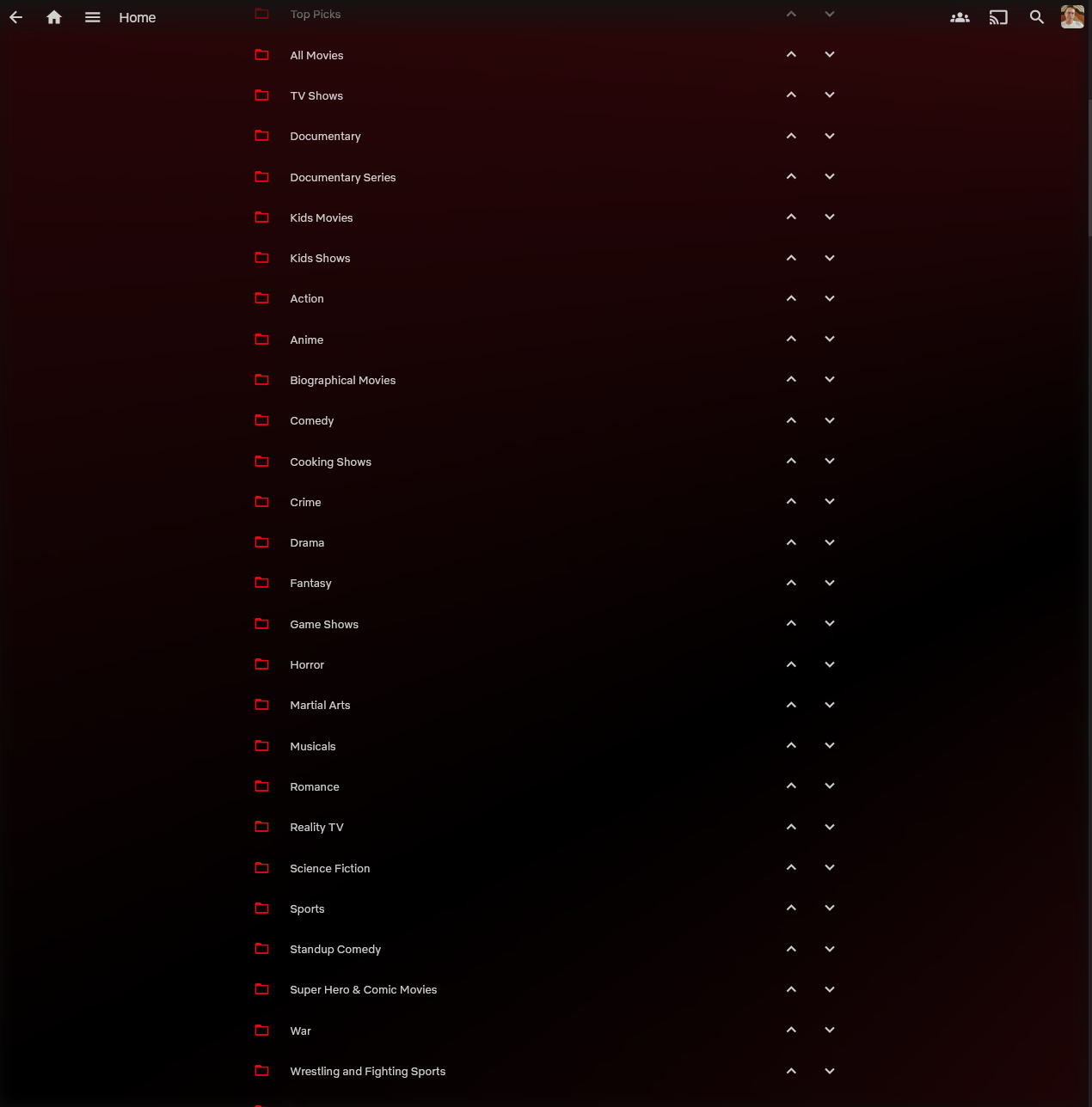
Task: Select the Kids Movies entry
Action: (321, 217)
